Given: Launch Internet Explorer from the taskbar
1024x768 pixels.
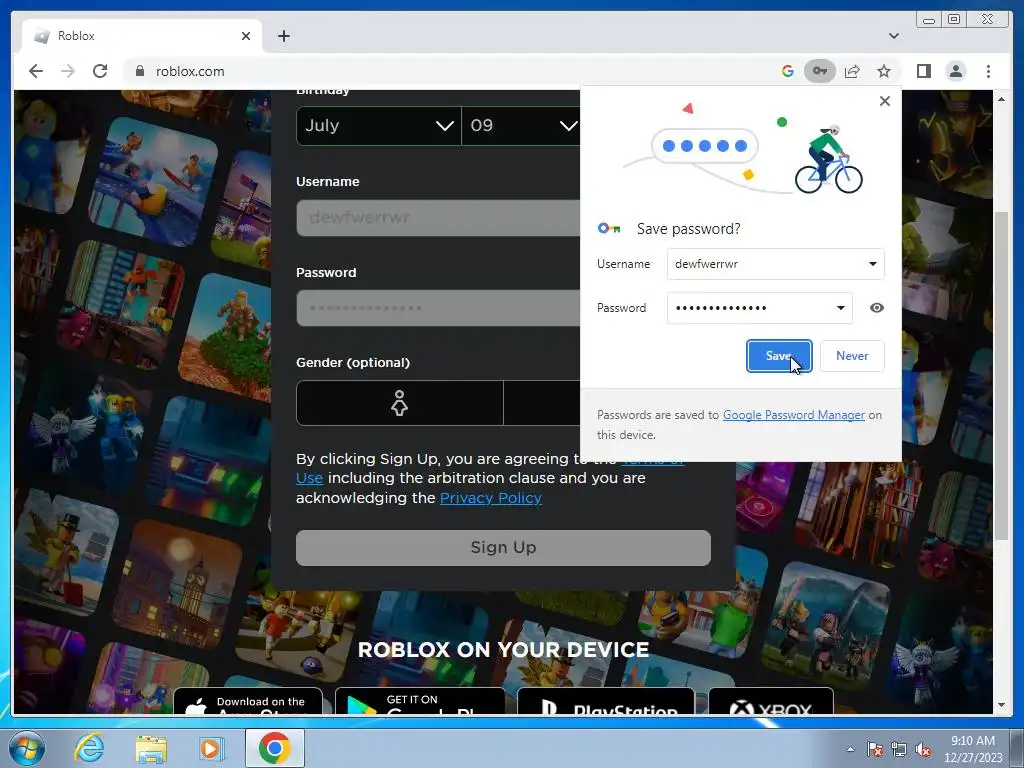Looking at the screenshot, I should (89, 748).
